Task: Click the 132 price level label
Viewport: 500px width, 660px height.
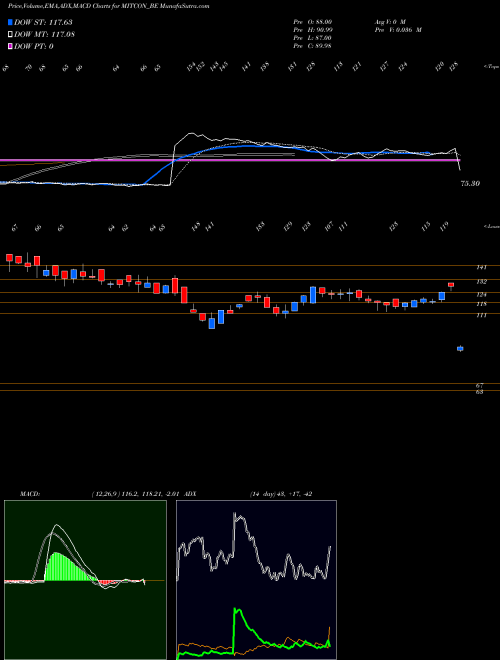Action: (482, 281)
